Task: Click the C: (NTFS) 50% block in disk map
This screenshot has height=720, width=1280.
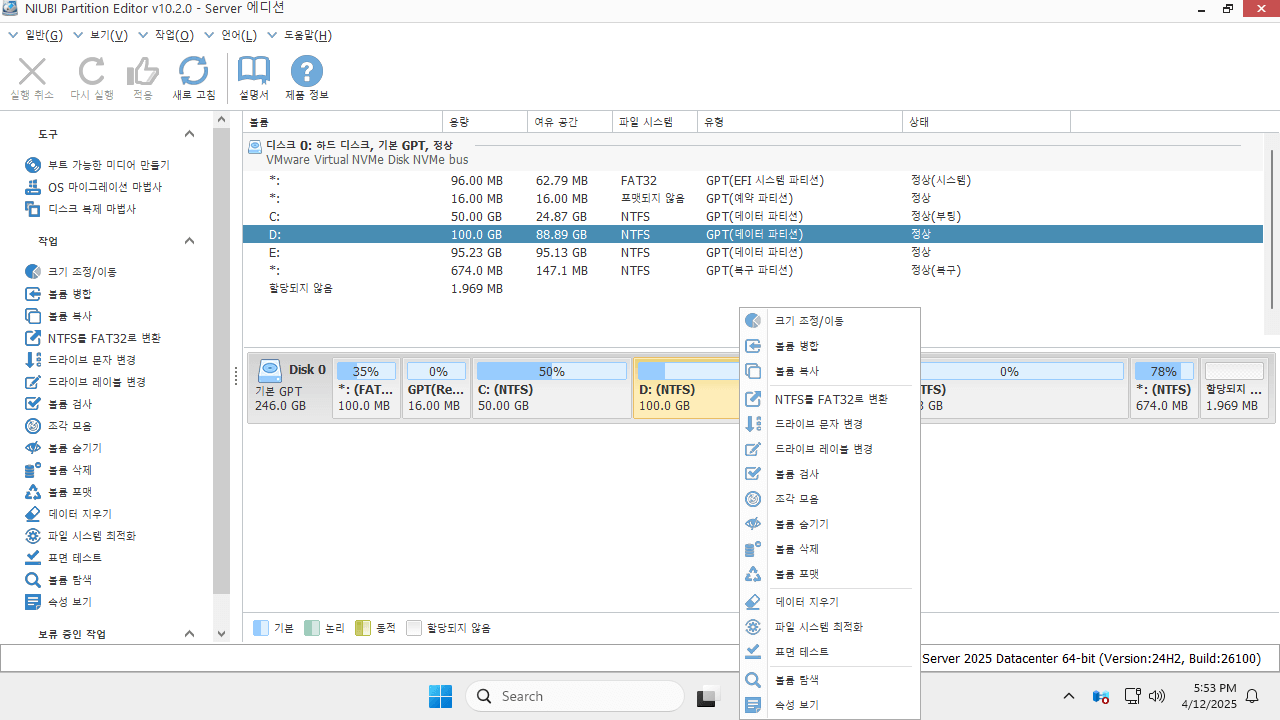Action: [551, 388]
